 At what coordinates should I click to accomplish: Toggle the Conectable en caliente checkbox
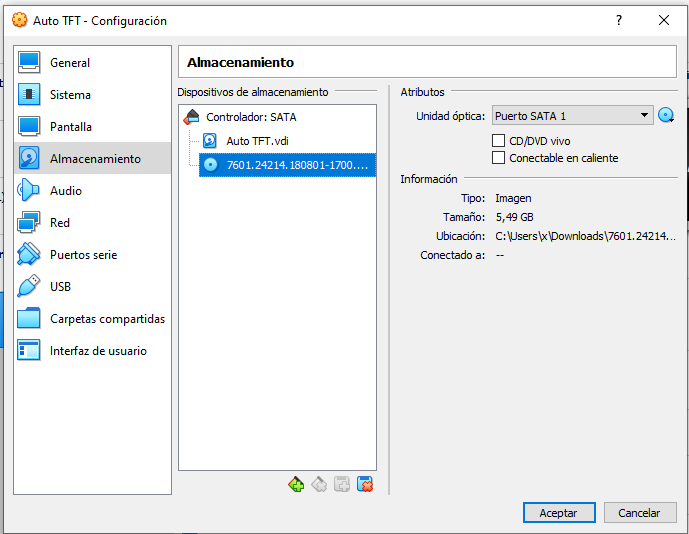pos(499,158)
